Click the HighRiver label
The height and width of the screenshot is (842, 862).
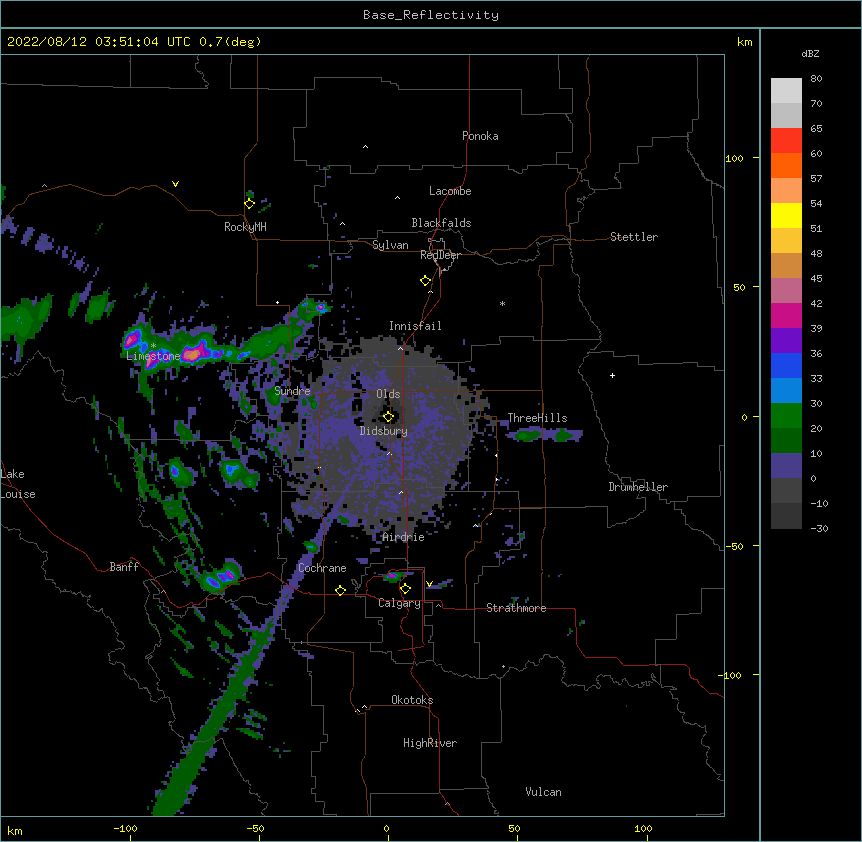coord(430,743)
